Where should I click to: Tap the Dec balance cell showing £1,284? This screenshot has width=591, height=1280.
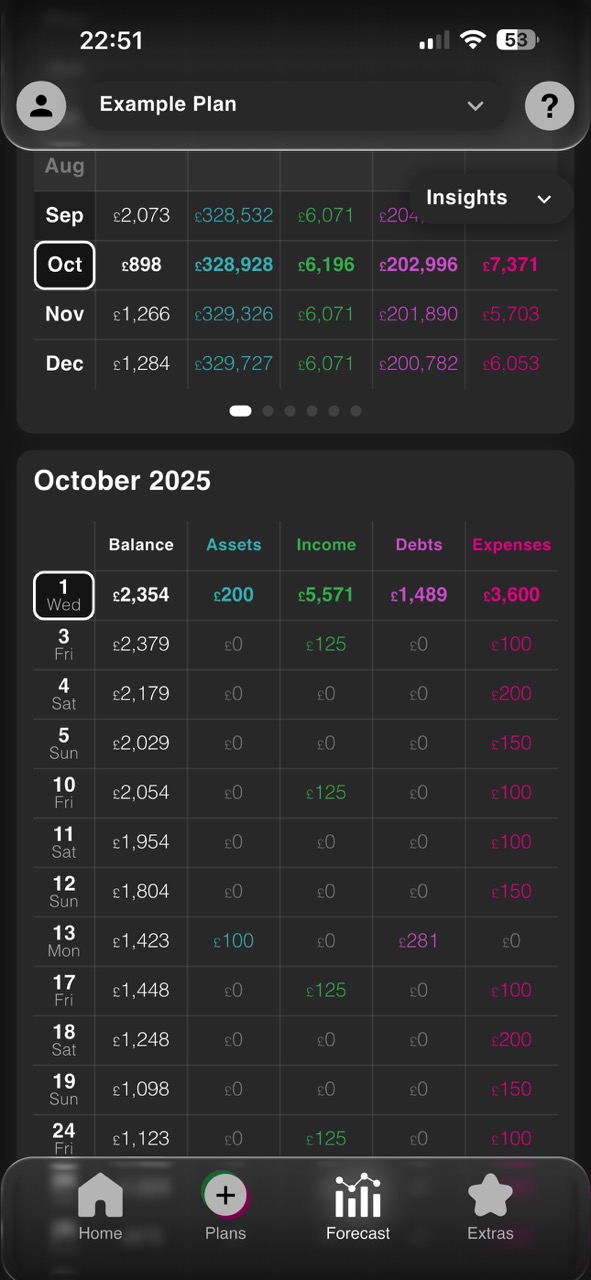coord(141,363)
